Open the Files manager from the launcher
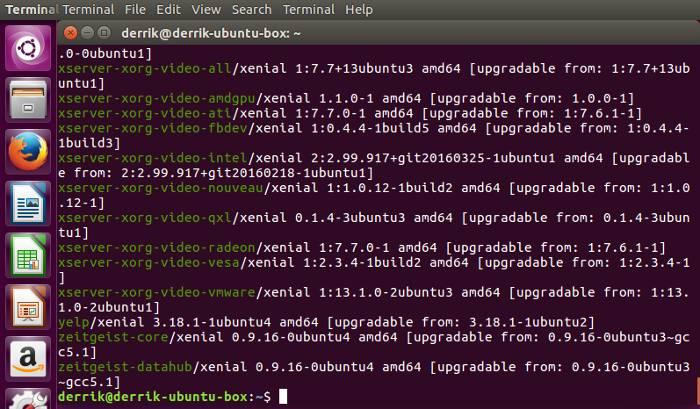This screenshot has height=409, width=700. [28, 100]
